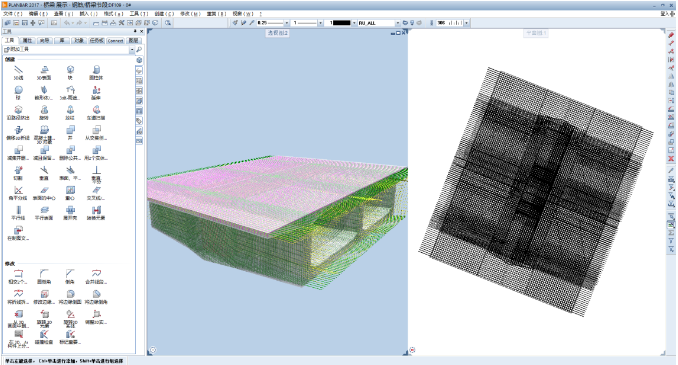Open the 工具 menu in the menu bar

(138, 14)
